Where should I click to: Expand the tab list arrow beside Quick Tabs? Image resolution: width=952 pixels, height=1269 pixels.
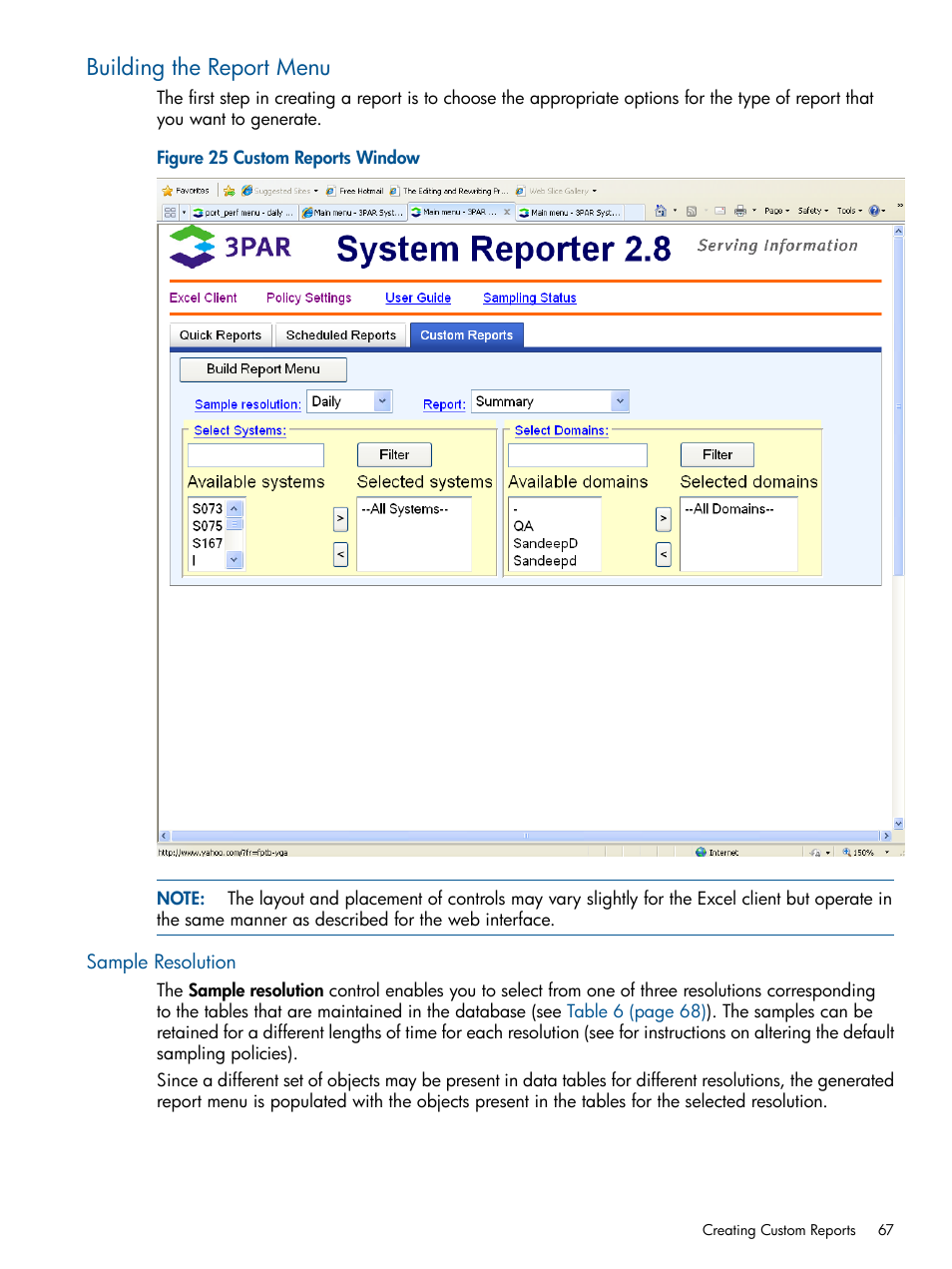184,212
